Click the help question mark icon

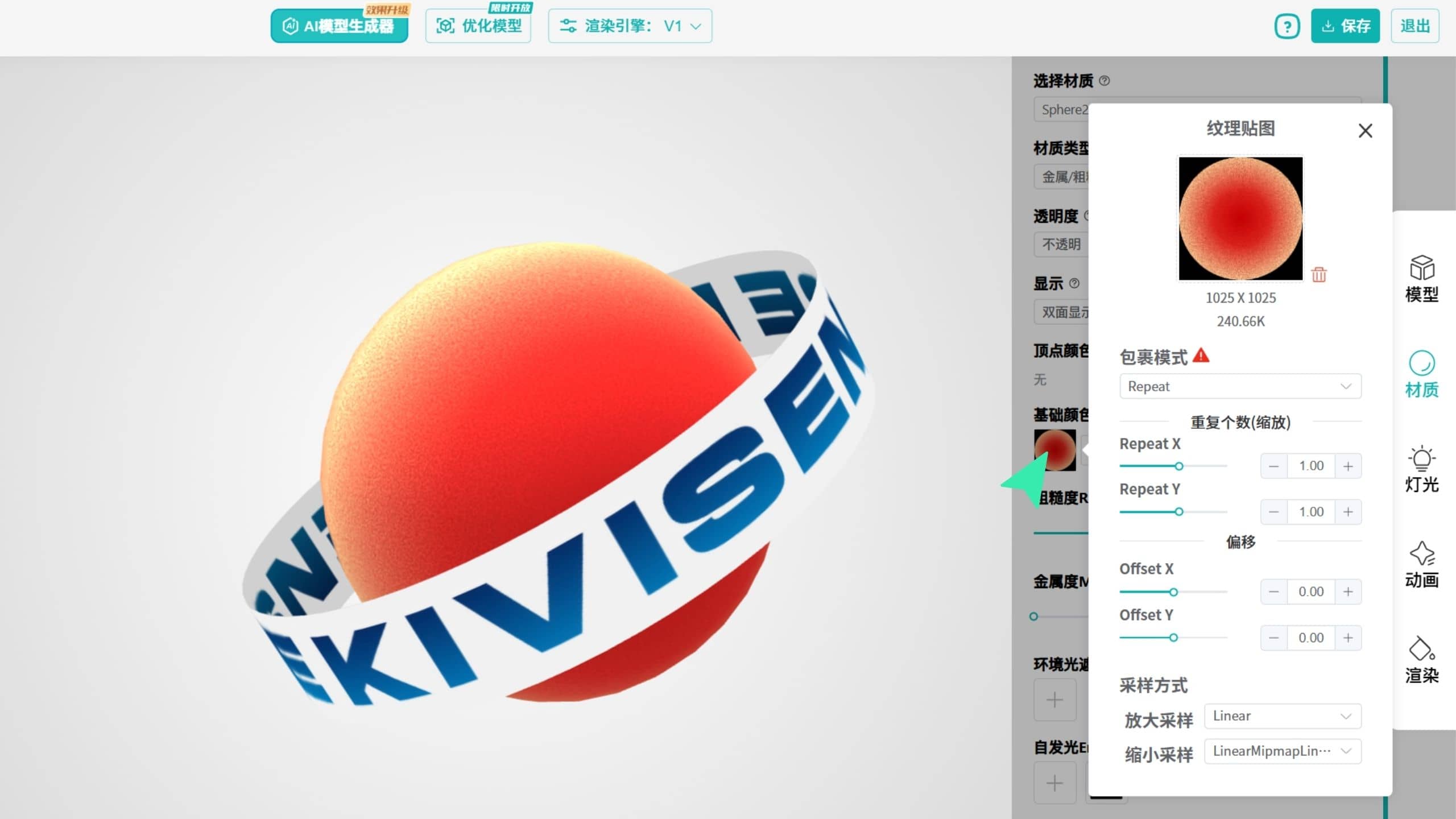click(1287, 26)
